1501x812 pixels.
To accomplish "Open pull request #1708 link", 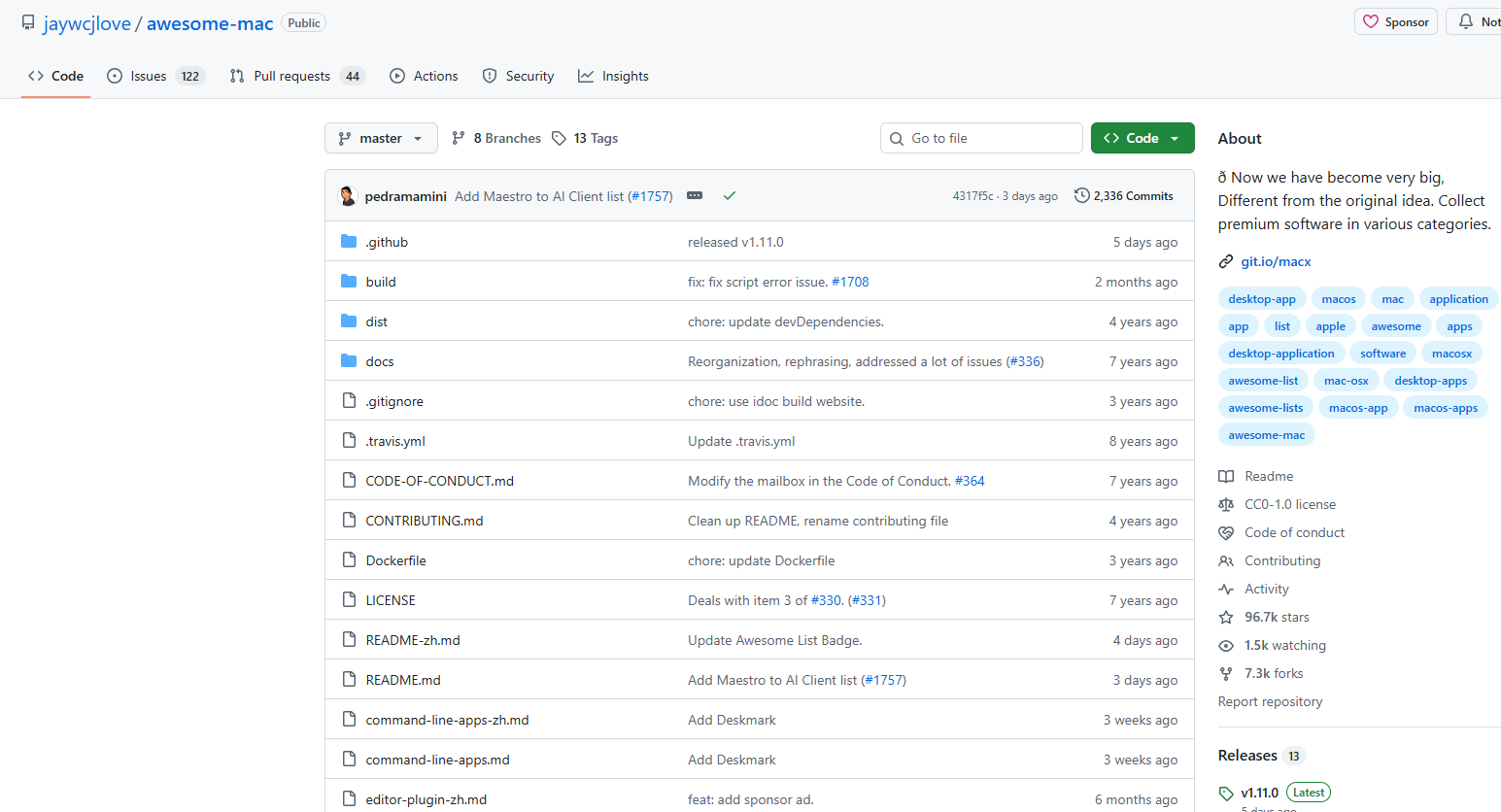I will (x=850, y=282).
